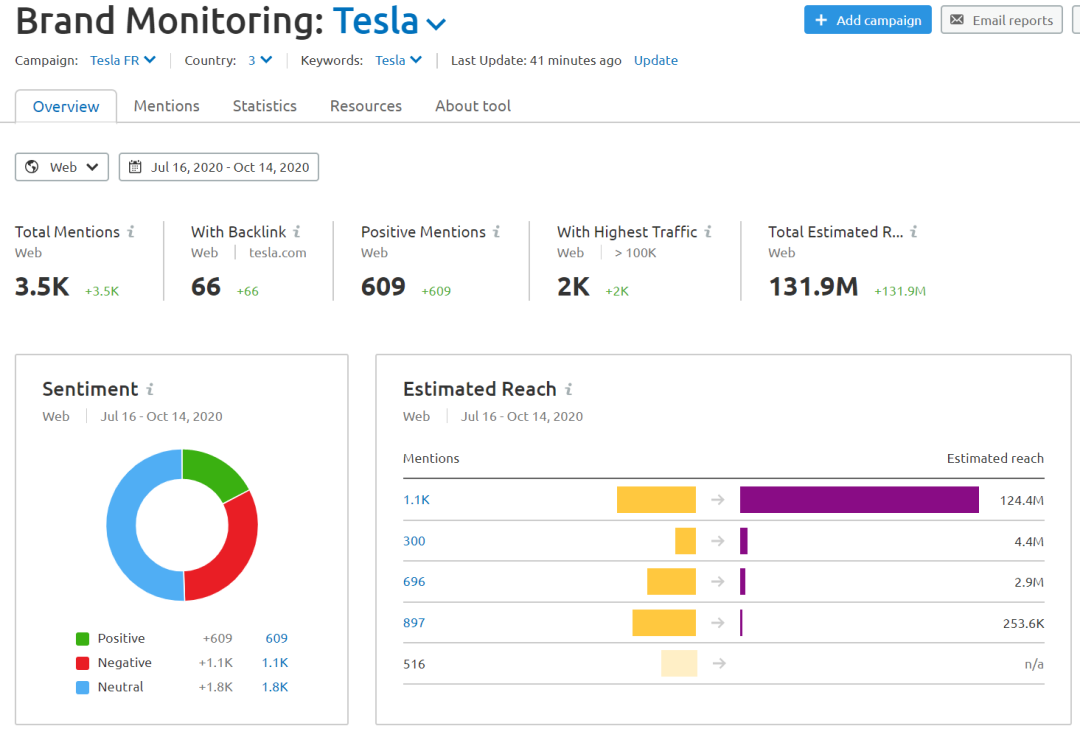This screenshot has width=1080, height=740.
Task: Open the Statistics tab
Action: click(x=264, y=106)
